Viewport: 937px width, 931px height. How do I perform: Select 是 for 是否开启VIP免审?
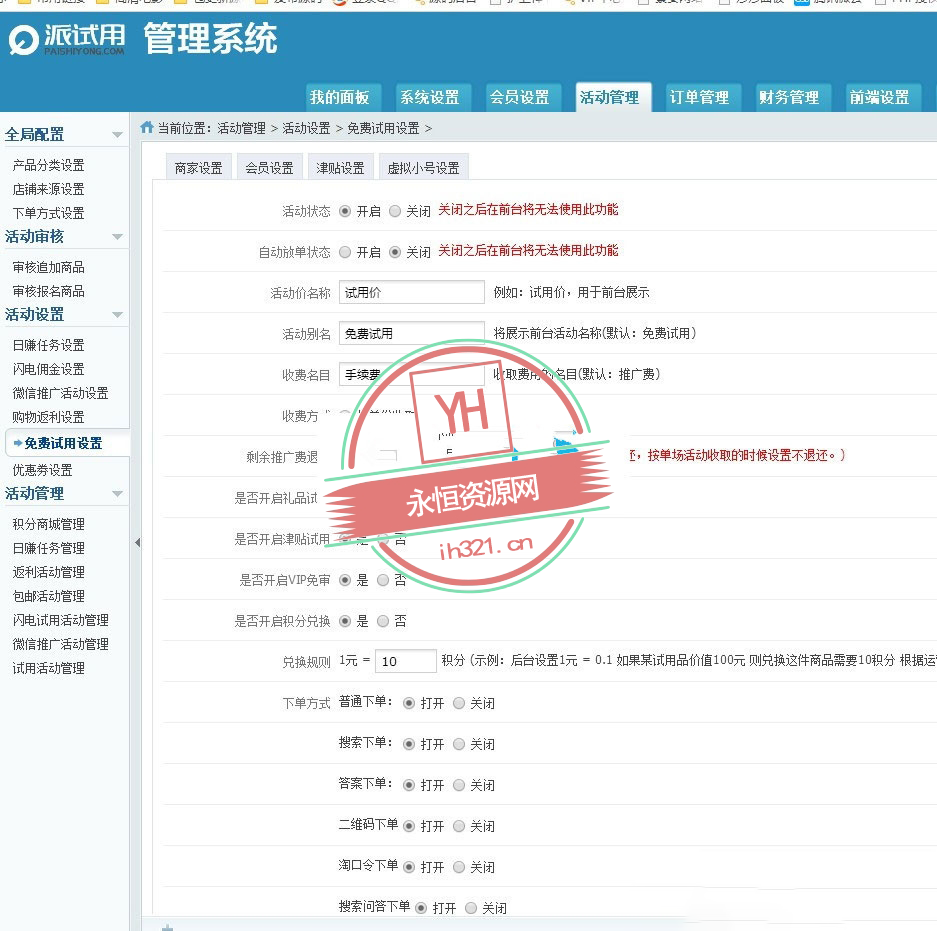tap(345, 580)
